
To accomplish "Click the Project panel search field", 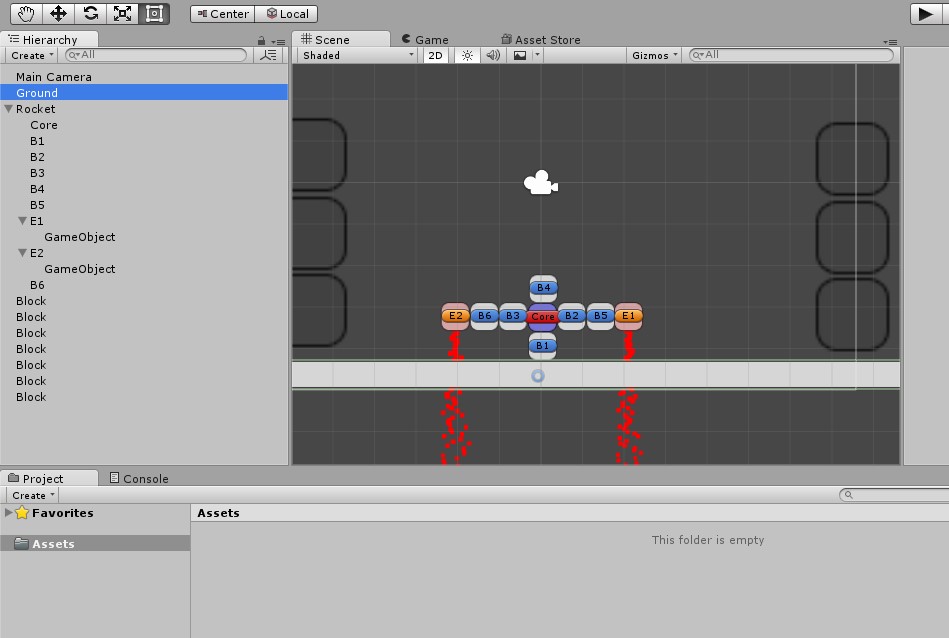I will [895, 495].
